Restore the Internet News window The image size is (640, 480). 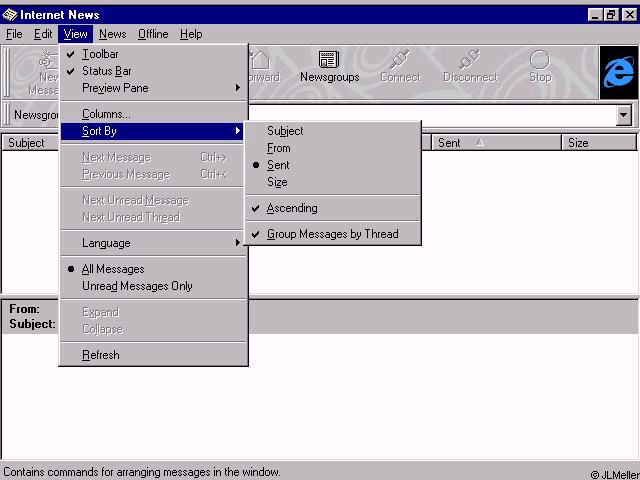[x=611, y=15]
